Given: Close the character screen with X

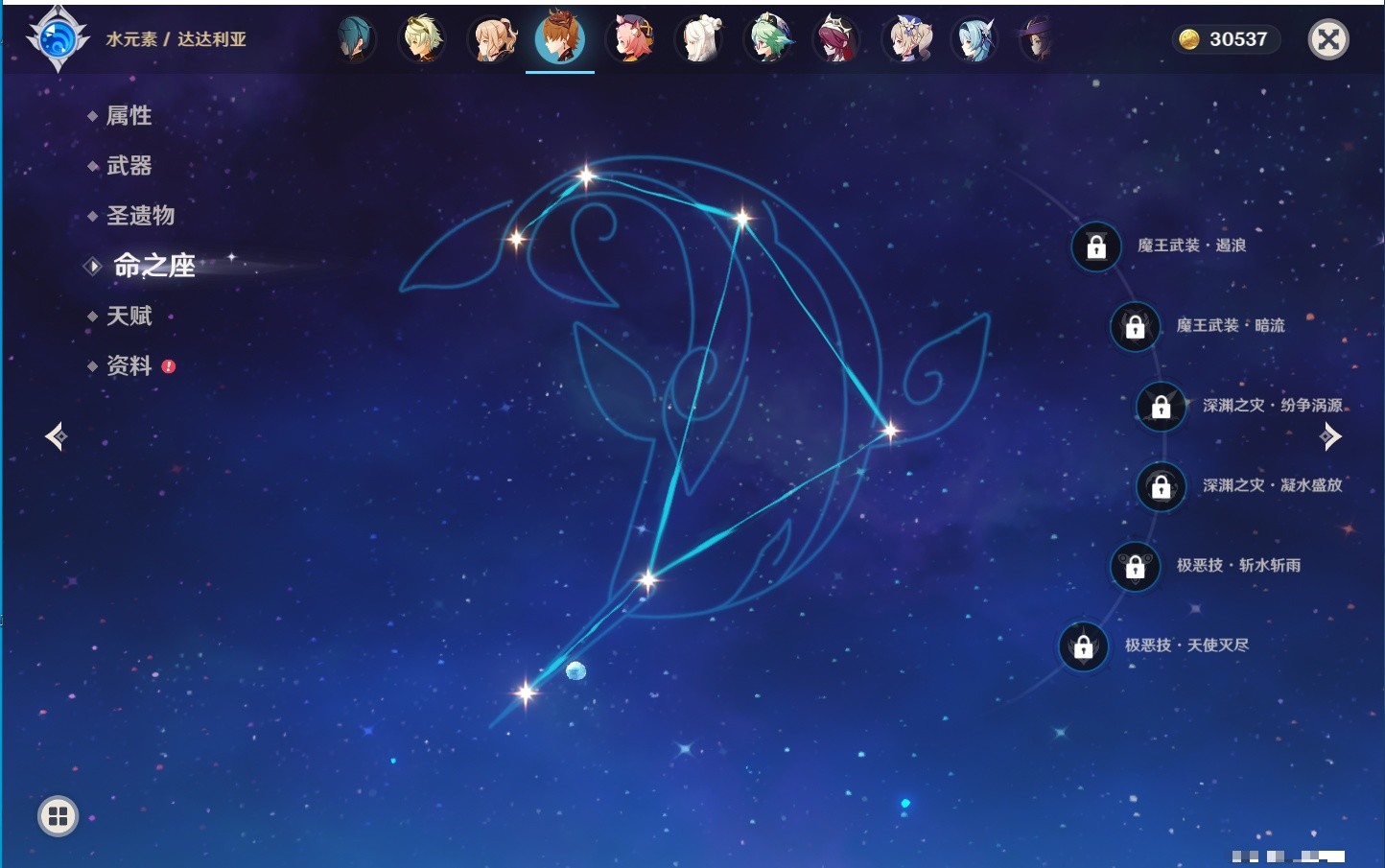Looking at the screenshot, I should point(1328,39).
